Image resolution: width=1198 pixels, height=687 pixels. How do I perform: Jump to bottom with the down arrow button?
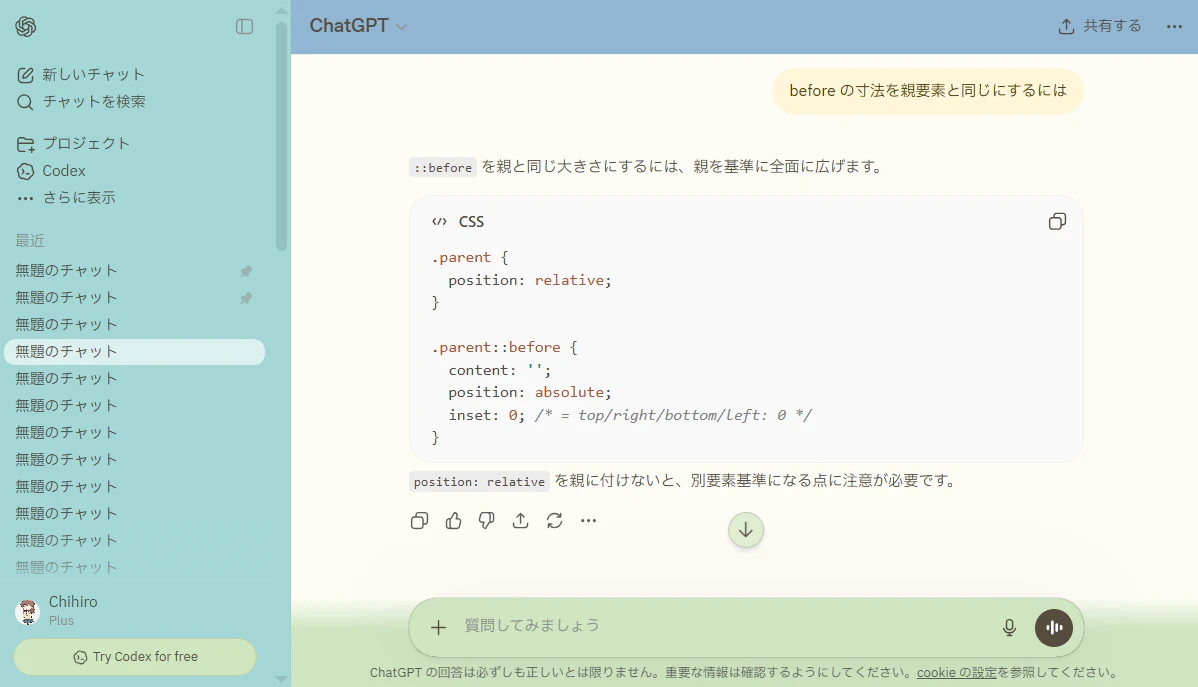746,530
